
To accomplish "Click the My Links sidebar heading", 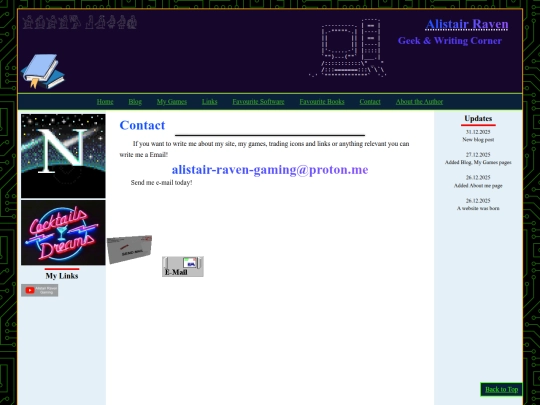I will coord(62,276).
